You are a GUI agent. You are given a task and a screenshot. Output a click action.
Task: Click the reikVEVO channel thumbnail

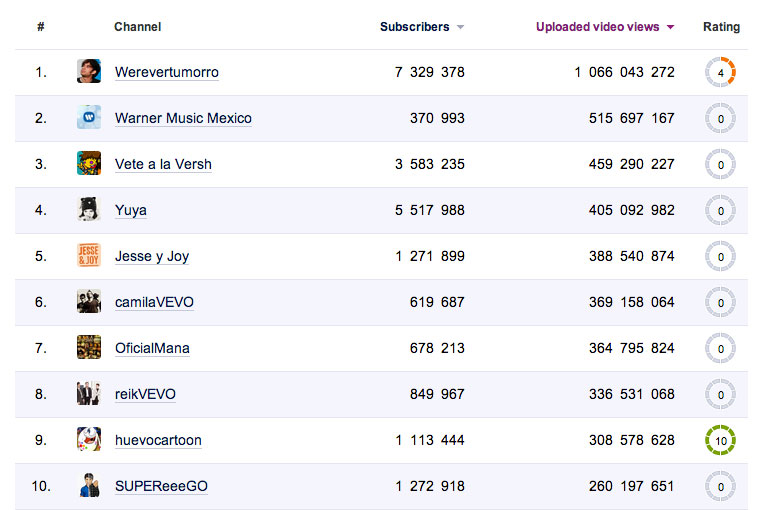click(89, 393)
